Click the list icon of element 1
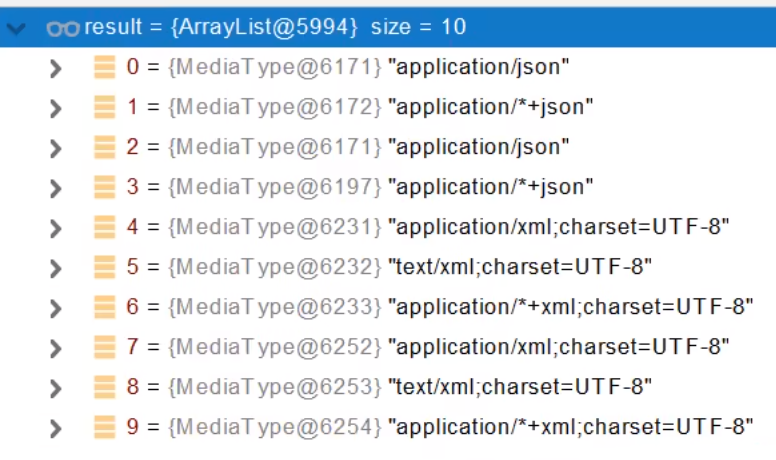Viewport: 776px width, 460px height. 105,108
